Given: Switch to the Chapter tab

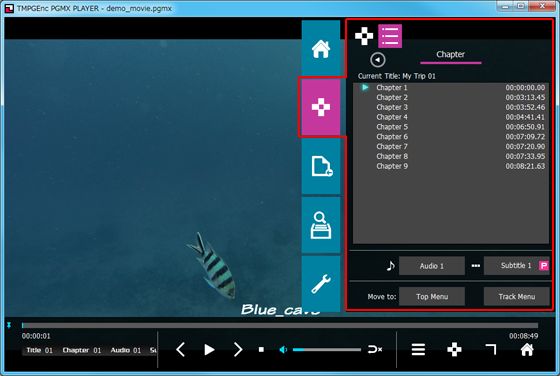Looking at the screenshot, I should 451,55.
